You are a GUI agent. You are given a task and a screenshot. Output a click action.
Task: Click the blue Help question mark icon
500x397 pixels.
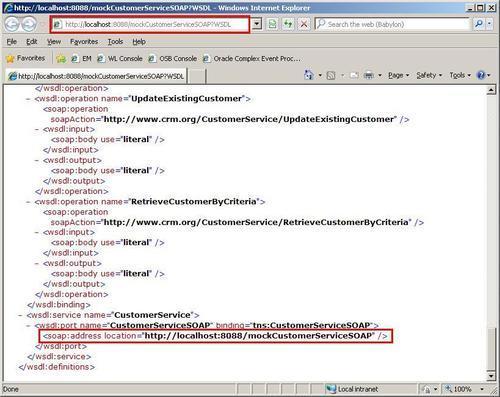coord(481,75)
